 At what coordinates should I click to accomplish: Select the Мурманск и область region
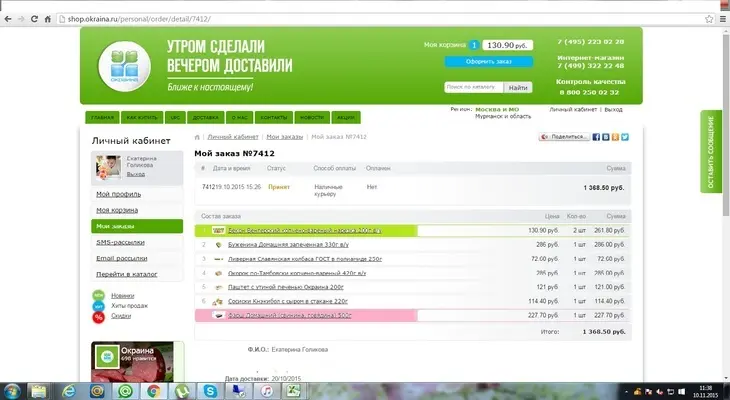click(503, 116)
